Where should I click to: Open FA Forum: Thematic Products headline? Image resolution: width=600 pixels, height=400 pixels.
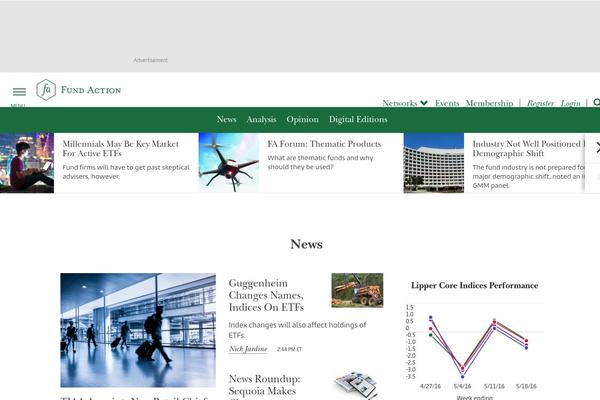[324, 144]
